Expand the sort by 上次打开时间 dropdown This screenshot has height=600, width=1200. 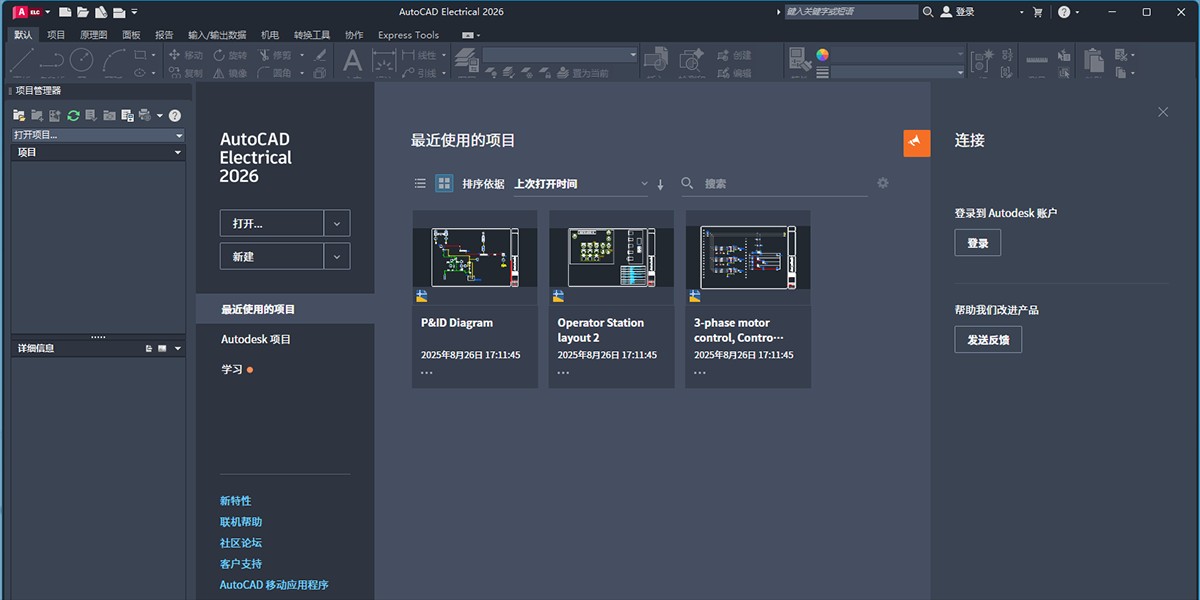tap(645, 183)
